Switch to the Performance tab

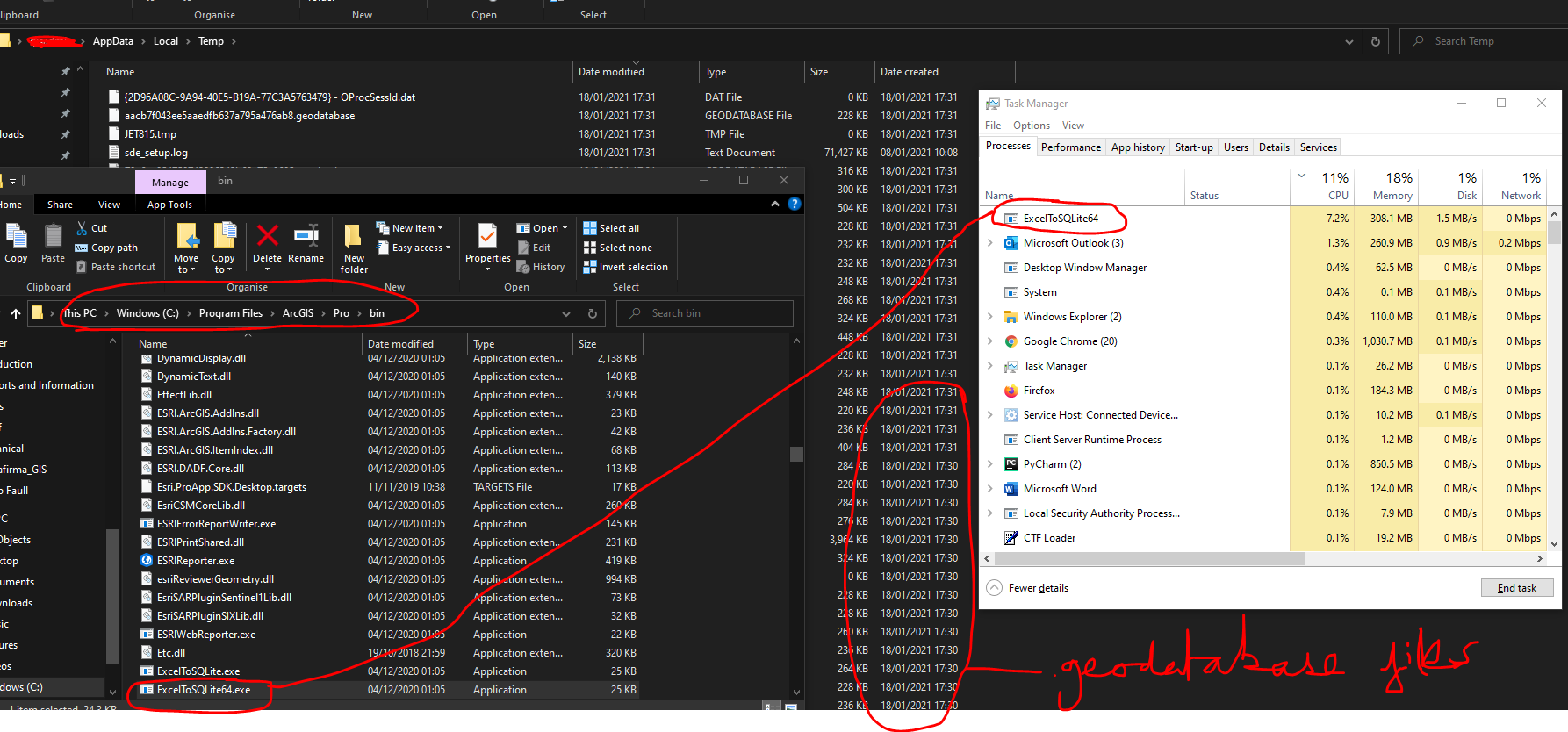[1071, 147]
